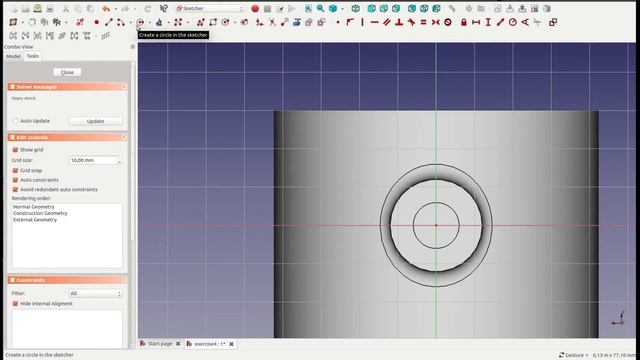Screen dimensions: 640x360
Task: Switch to the Tasks tab
Action: point(32,56)
